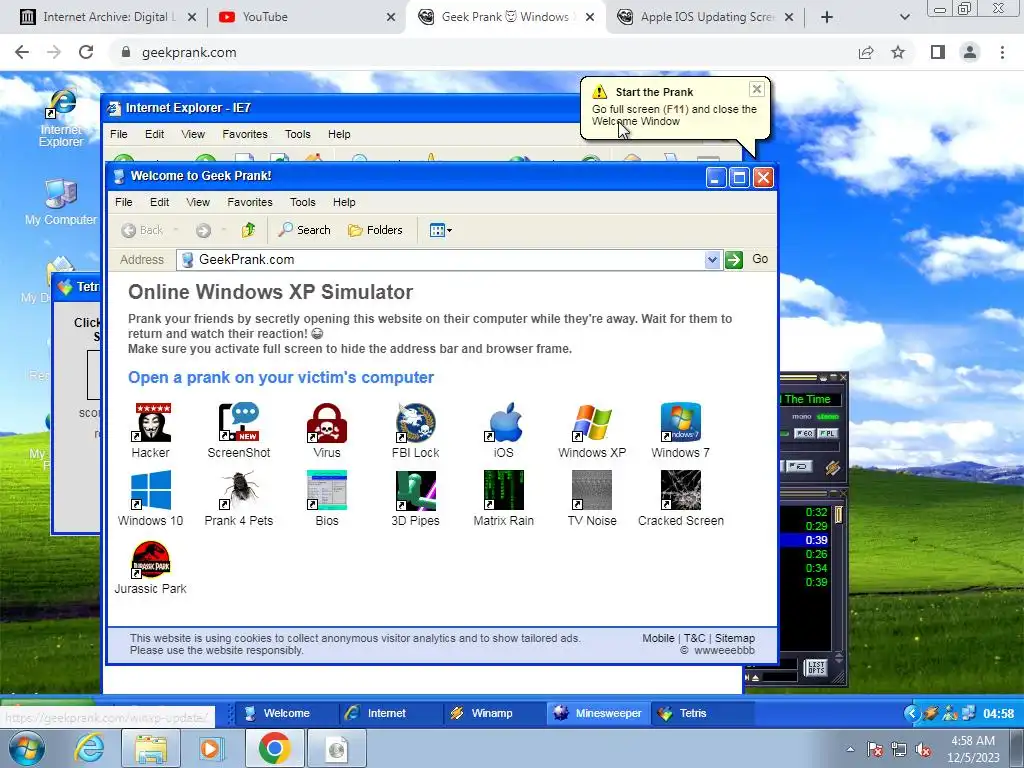Click the T&C footer link
1024x768 pixels.
695,638
